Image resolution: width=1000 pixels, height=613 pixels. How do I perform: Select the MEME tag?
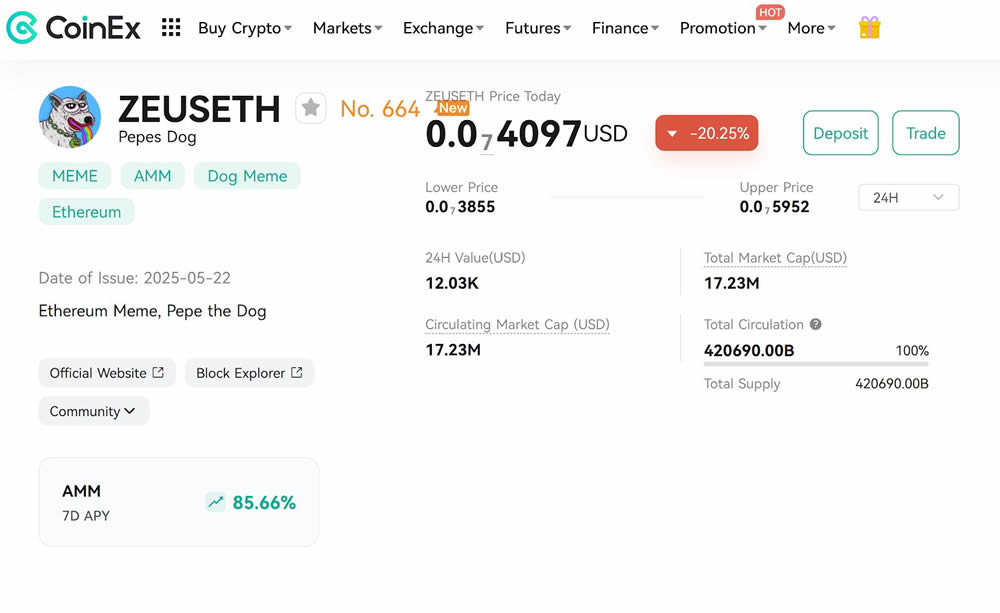[74, 175]
